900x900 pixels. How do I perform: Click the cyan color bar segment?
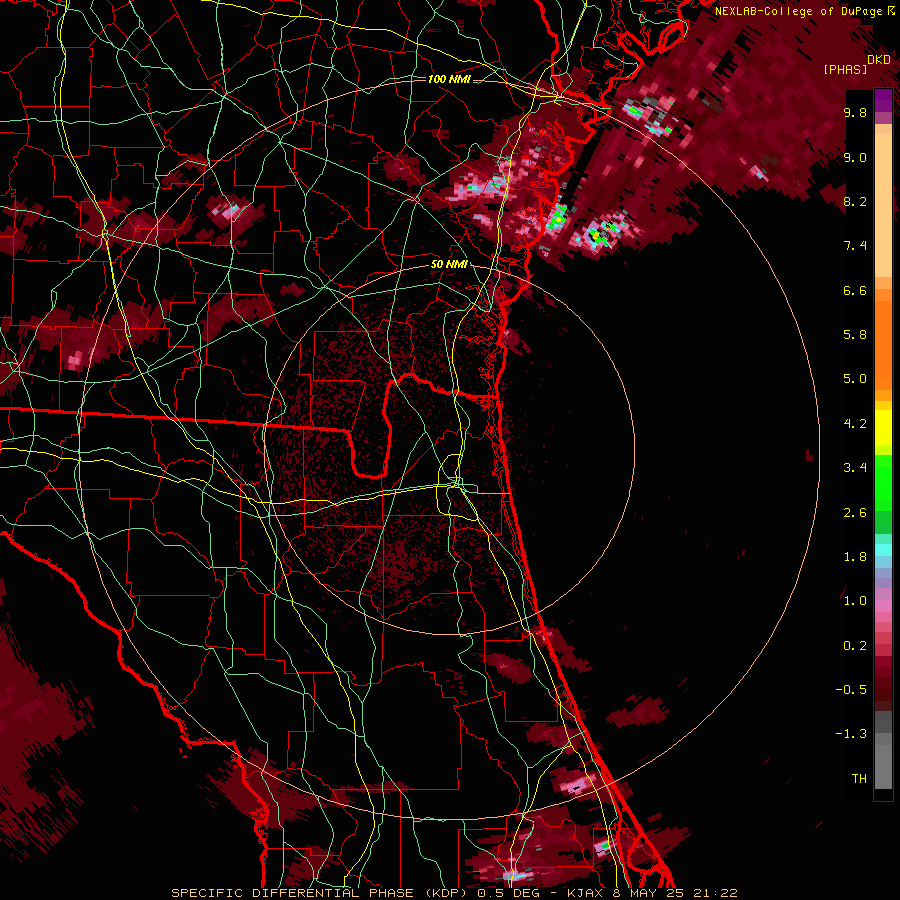[883, 549]
